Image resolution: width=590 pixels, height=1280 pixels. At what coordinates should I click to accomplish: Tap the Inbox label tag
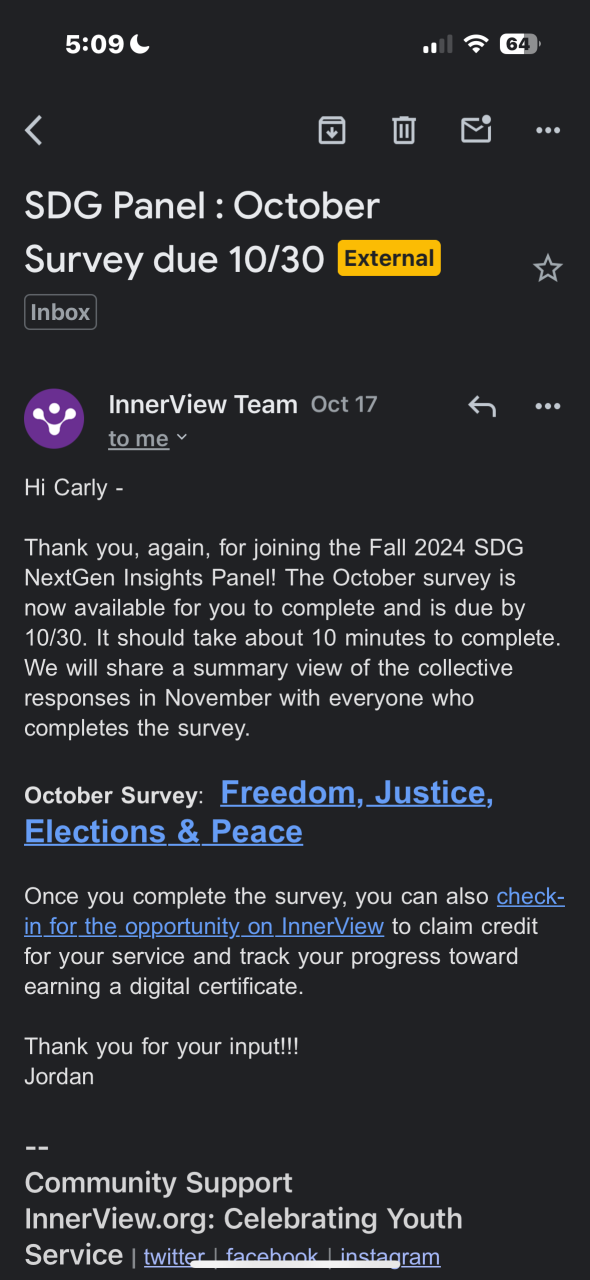pyautogui.click(x=60, y=312)
